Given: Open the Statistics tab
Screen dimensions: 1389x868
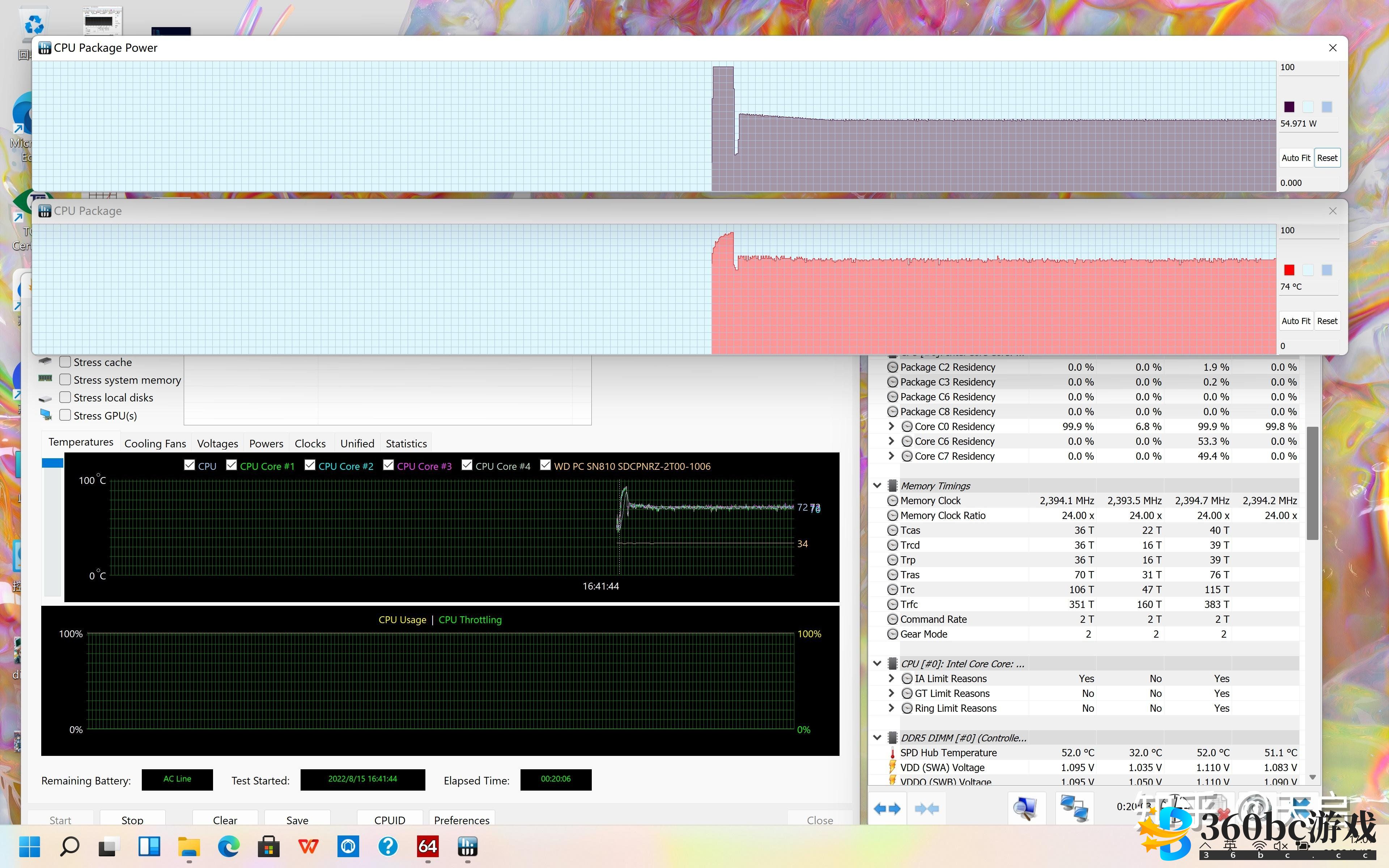Looking at the screenshot, I should click(406, 443).
